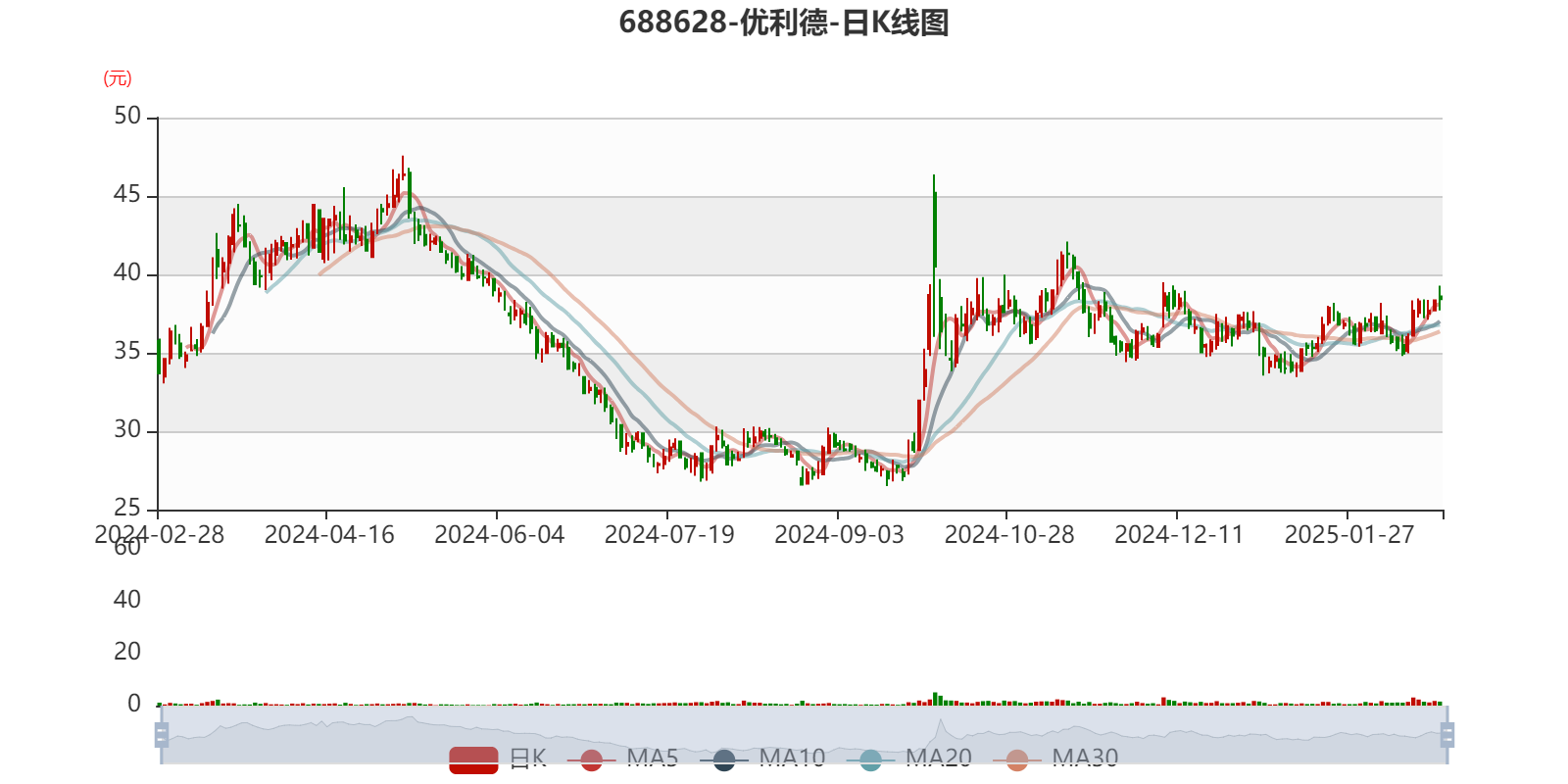This screenshot has width=1568, height=784.
Task: Click the 50 price axis label
Action: click(x=127, y=116)
